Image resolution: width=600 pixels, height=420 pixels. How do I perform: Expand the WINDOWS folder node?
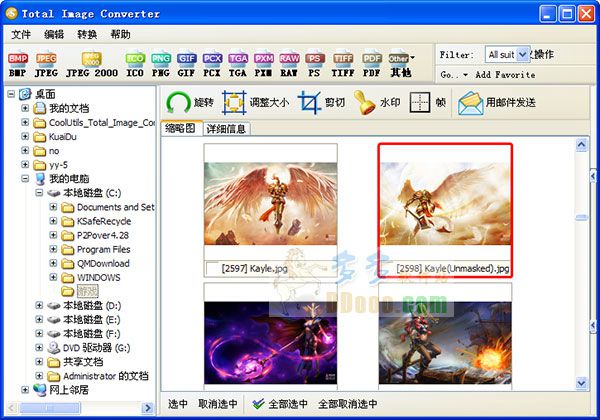click(x=53, y=277)
